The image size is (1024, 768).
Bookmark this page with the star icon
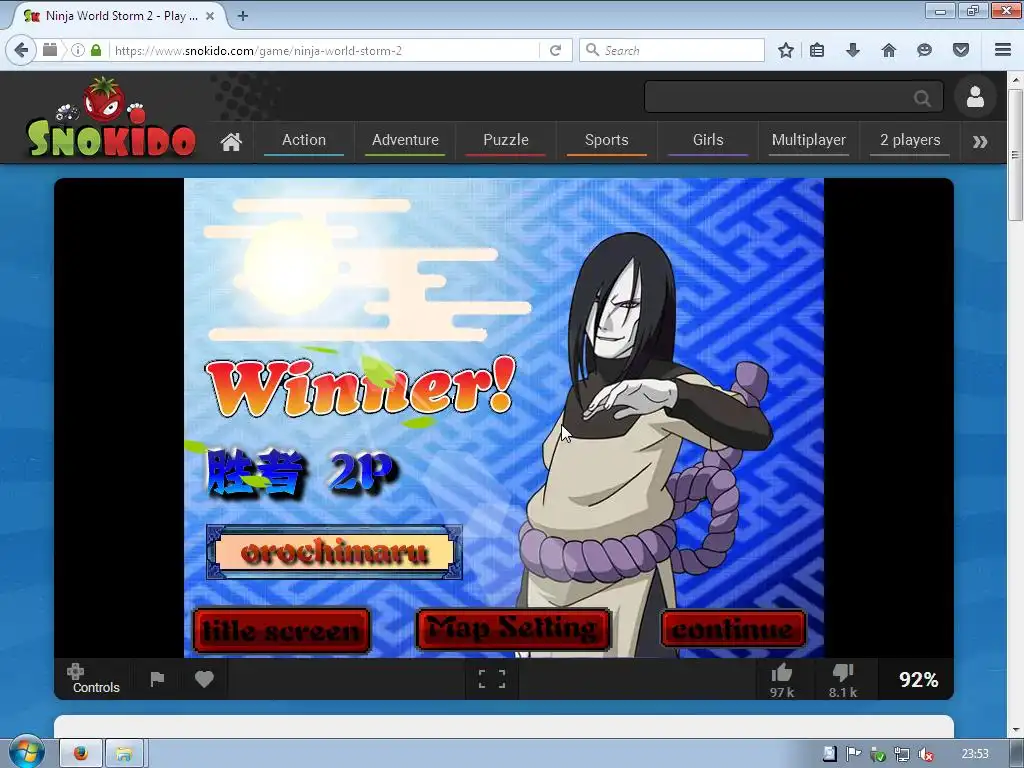click(786, 50)
